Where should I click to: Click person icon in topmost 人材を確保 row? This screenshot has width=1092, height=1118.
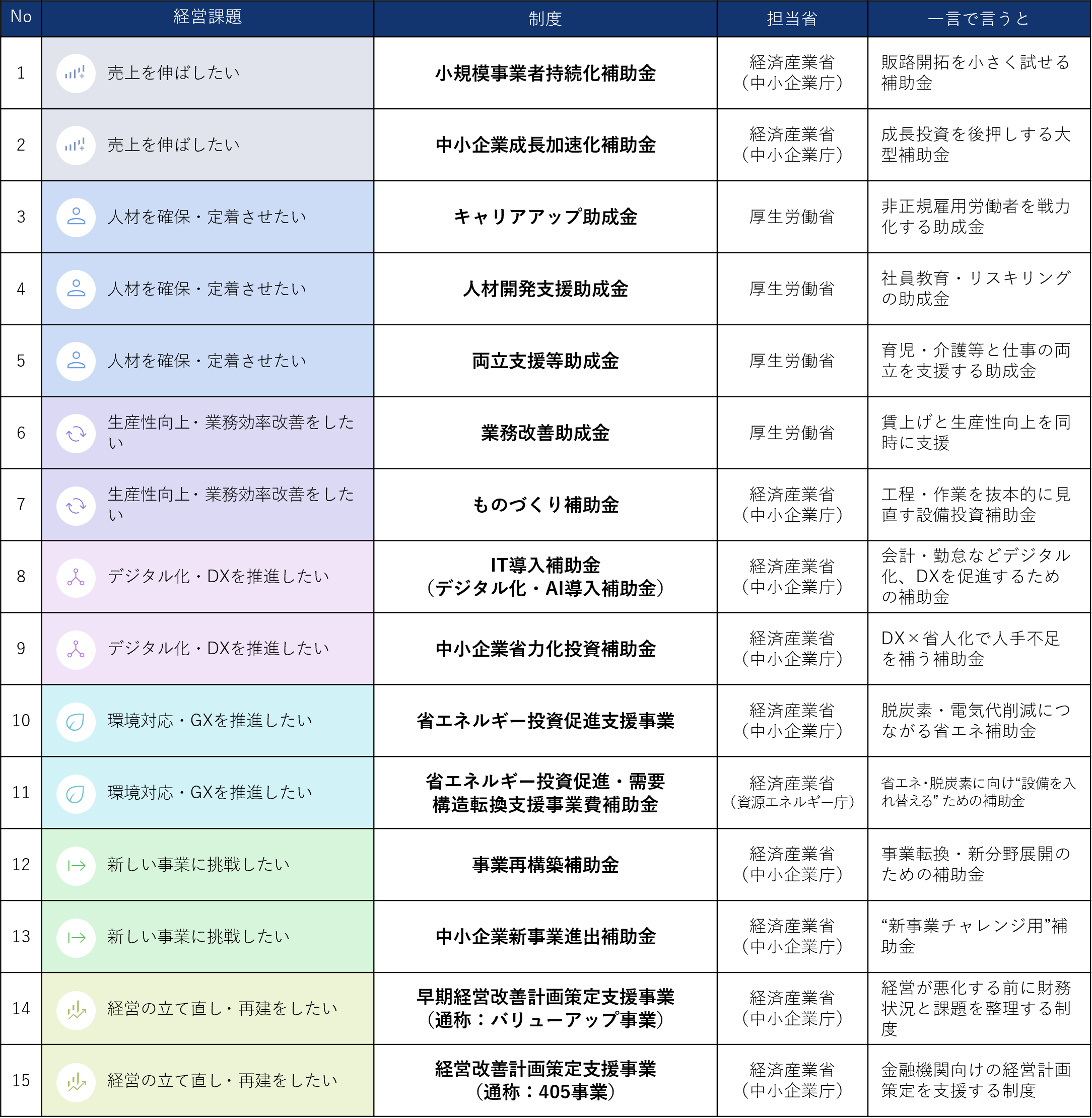pos(76,217)
